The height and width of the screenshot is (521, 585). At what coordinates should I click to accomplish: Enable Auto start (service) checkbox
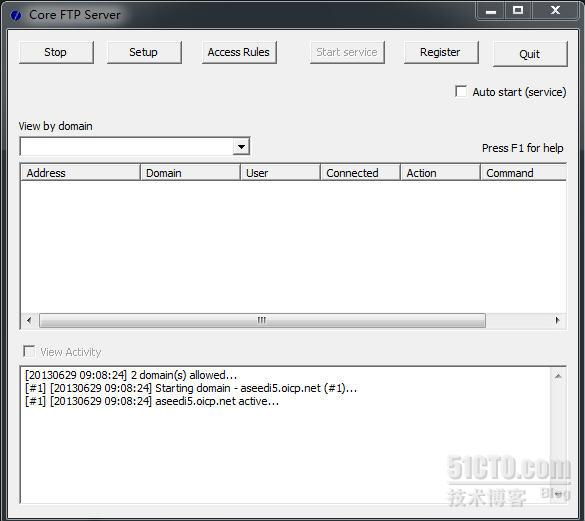tap(461, 91)
